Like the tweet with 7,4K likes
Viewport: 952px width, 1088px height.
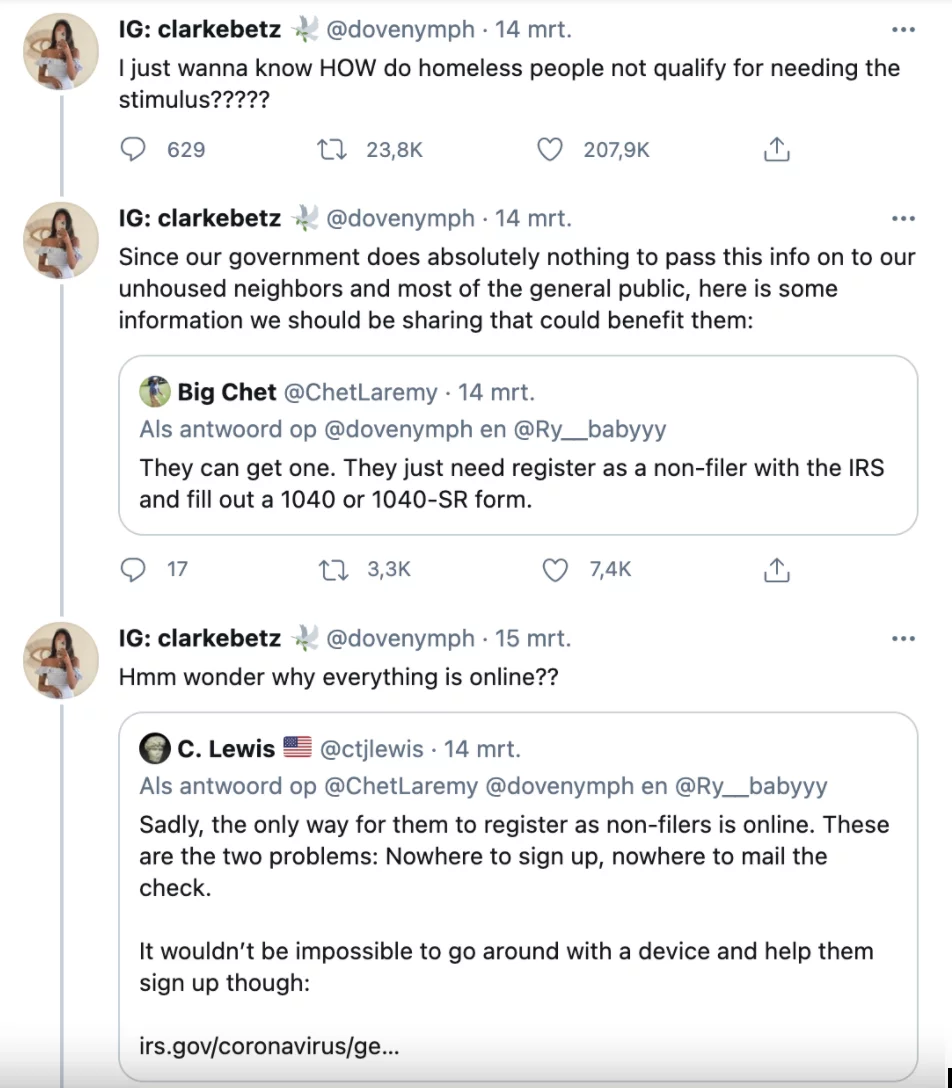(555, 569)
